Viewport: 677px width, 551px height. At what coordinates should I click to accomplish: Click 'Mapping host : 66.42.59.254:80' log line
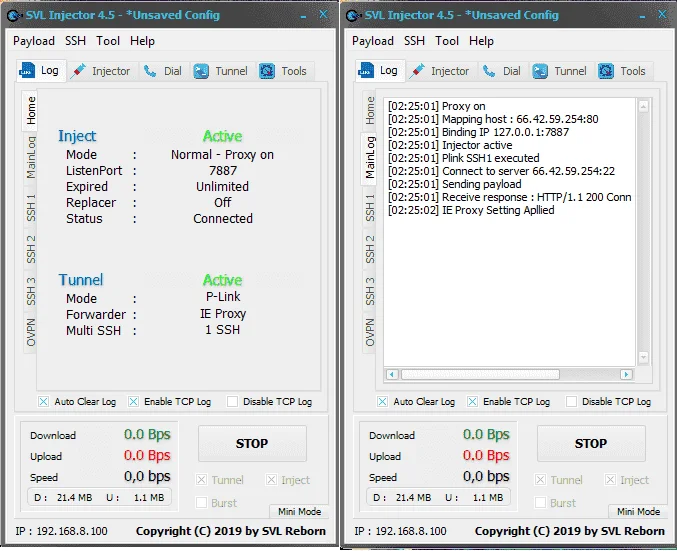point(493,119)
